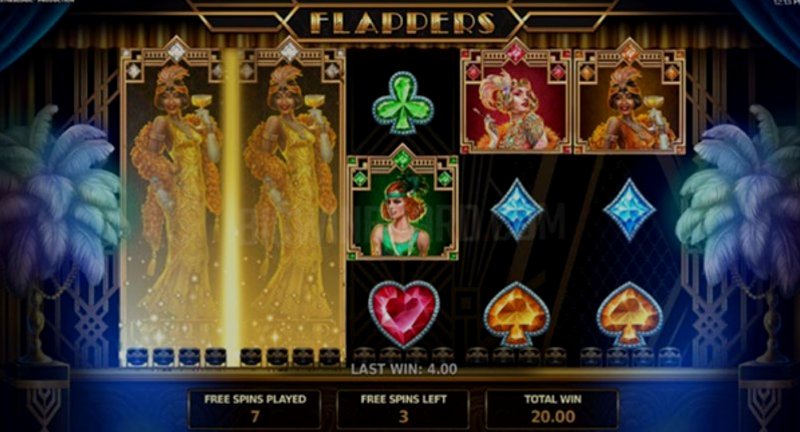Select the red-background blonde flapper tile

click(x=516, y=97)
